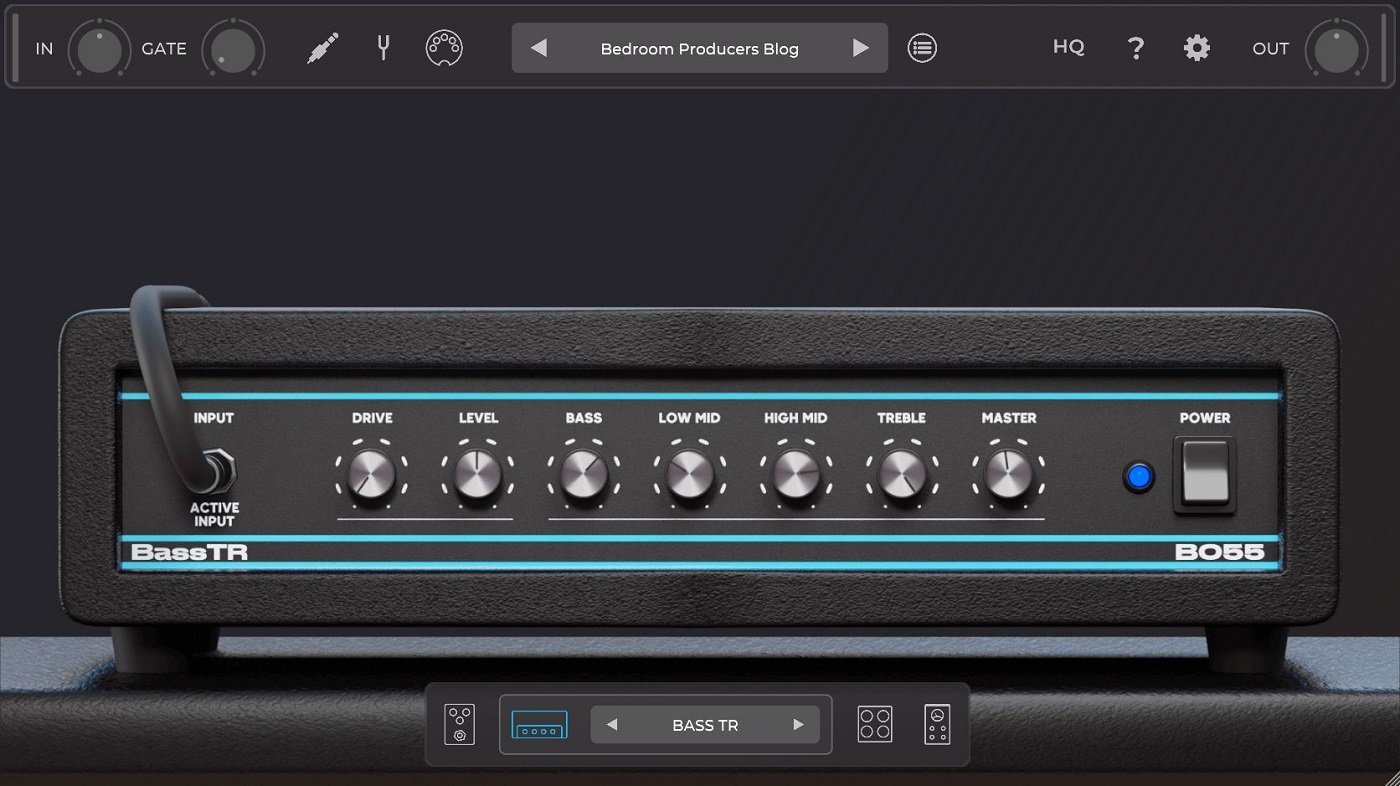
Task: Switch to next amp after BASS TR
Action: coord(798,725)
